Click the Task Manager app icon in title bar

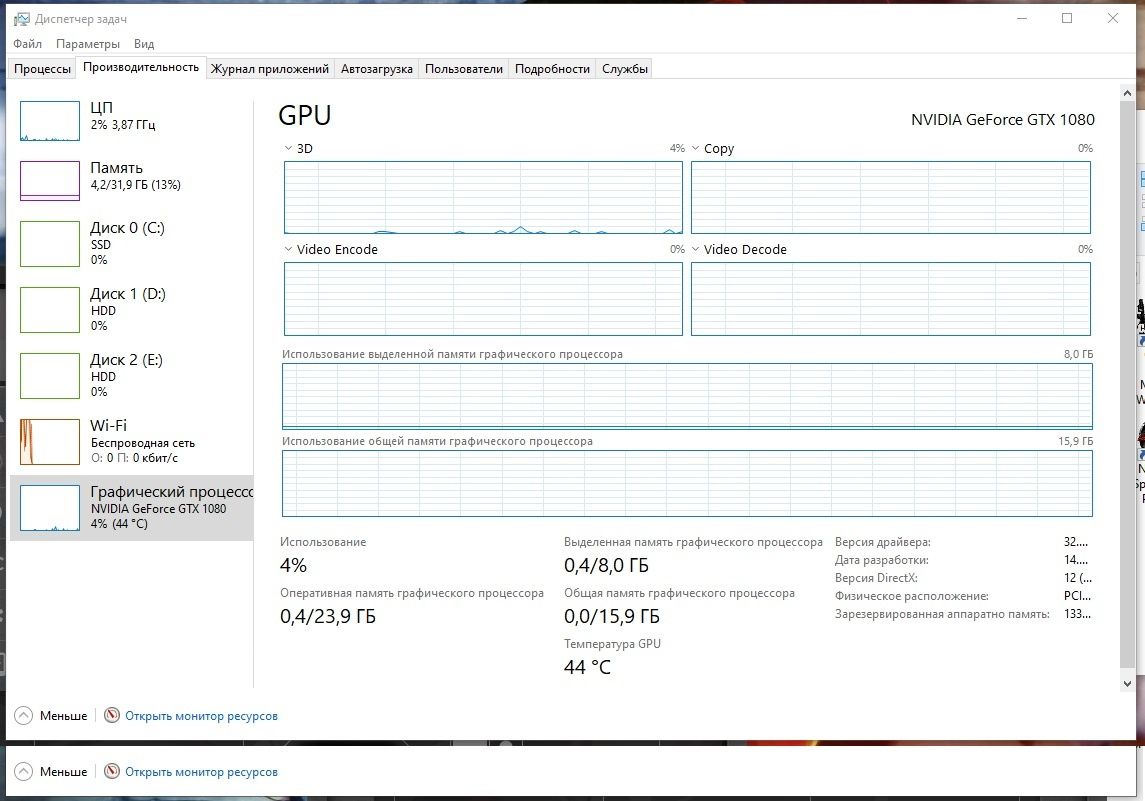click(x=21, y=19)
